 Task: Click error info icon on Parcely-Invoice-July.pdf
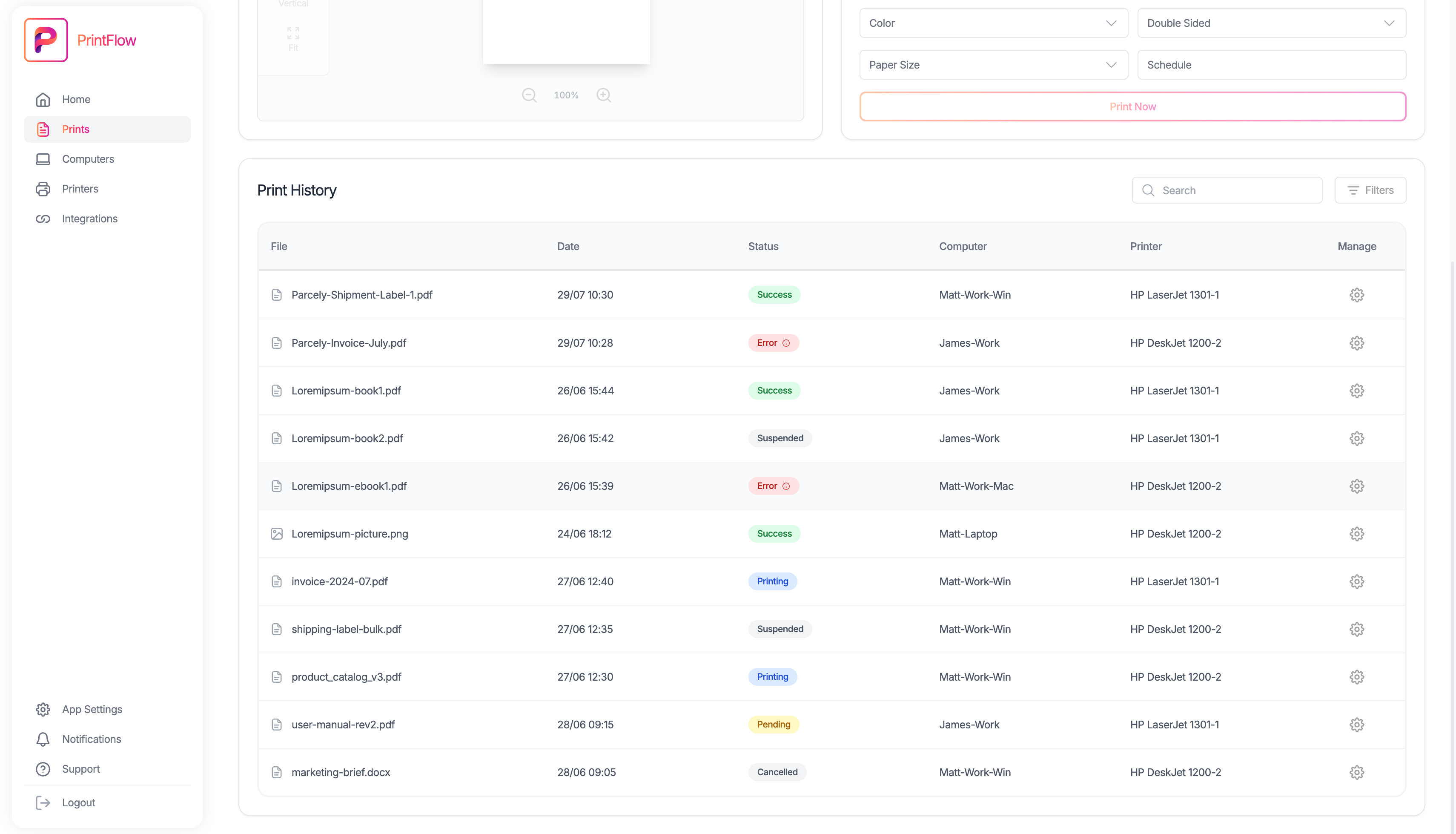[786, 343]
